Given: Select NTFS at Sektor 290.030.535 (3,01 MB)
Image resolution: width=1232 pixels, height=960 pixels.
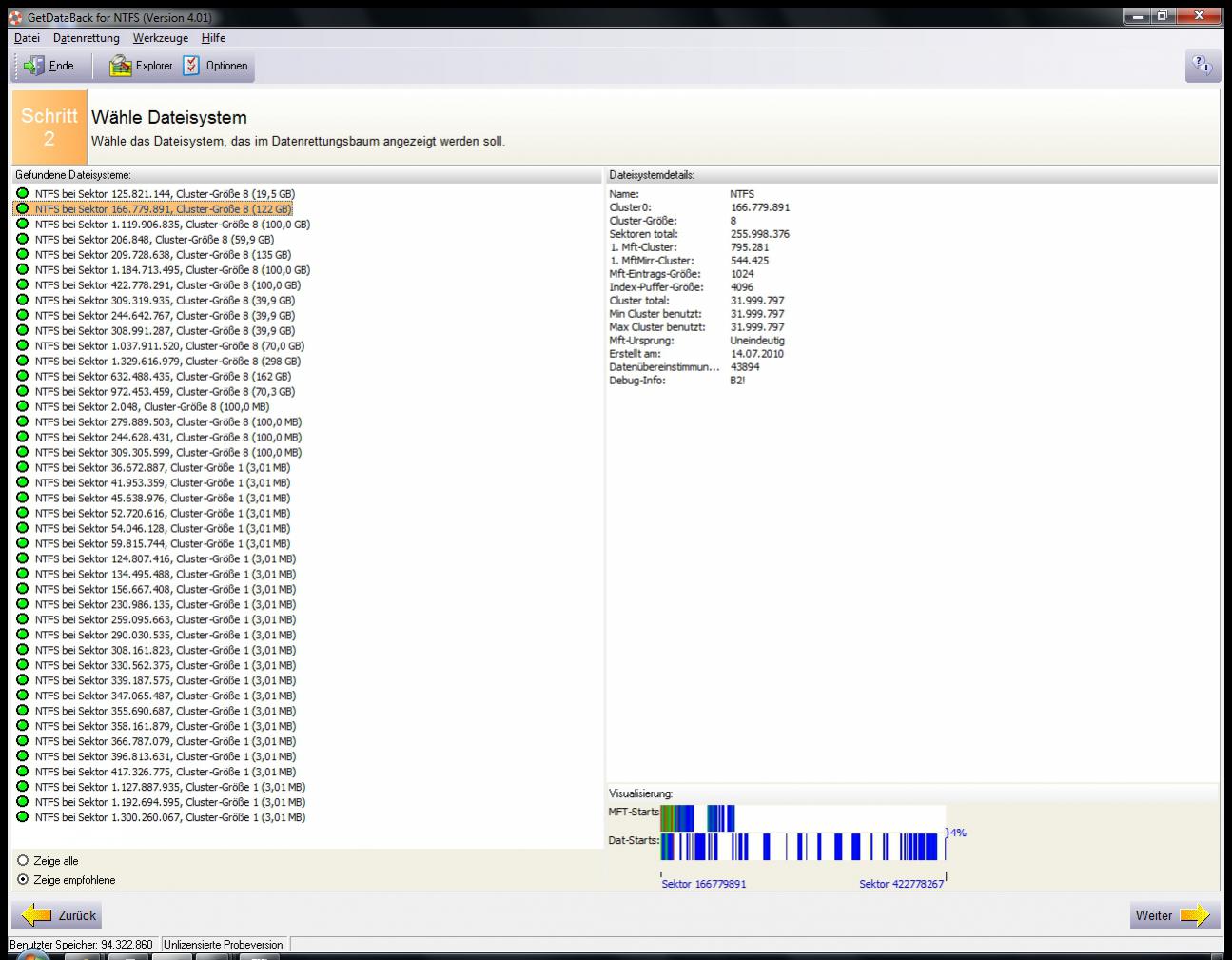Looking at the screenshot, I should click(156, 636).
